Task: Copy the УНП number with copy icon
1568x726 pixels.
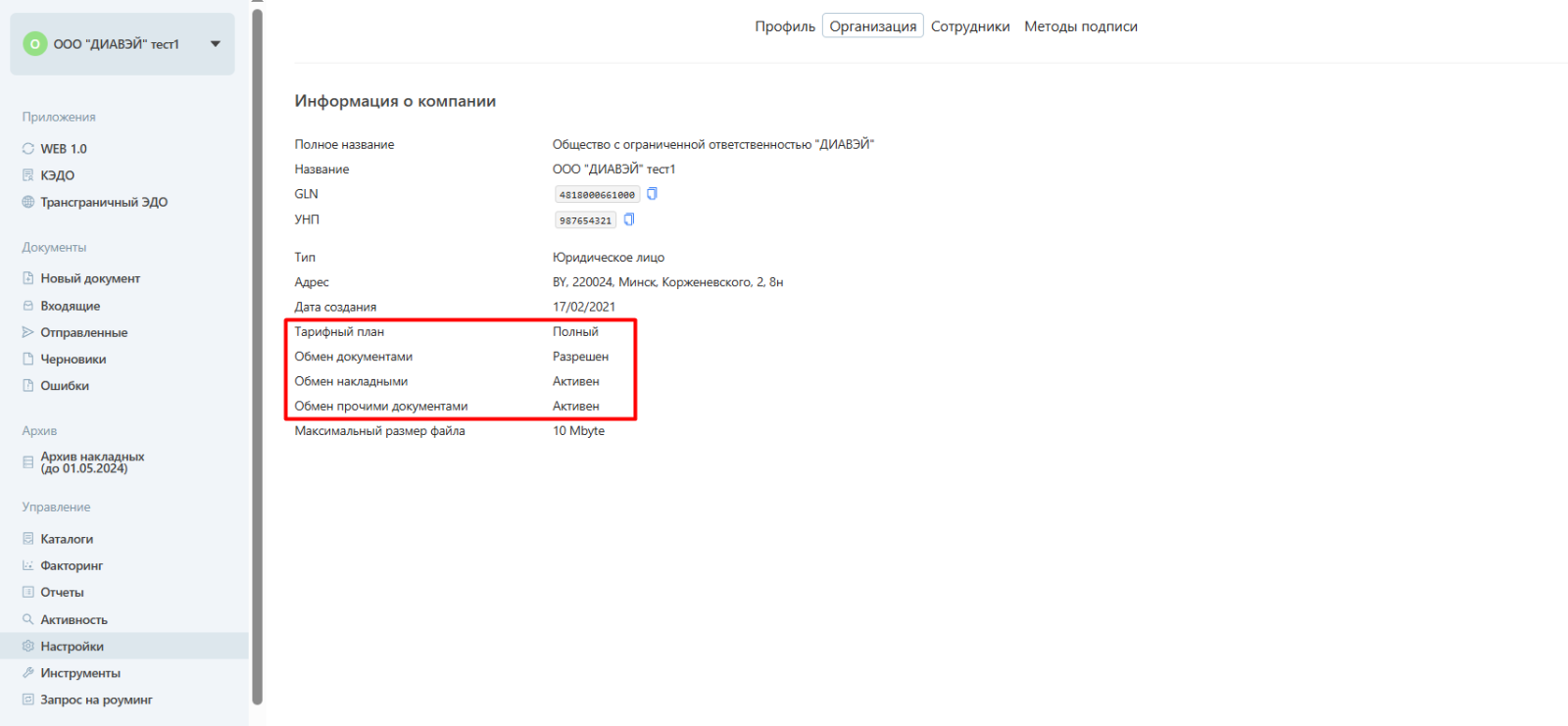Action: pyautogui.click(x=629, y=219)
